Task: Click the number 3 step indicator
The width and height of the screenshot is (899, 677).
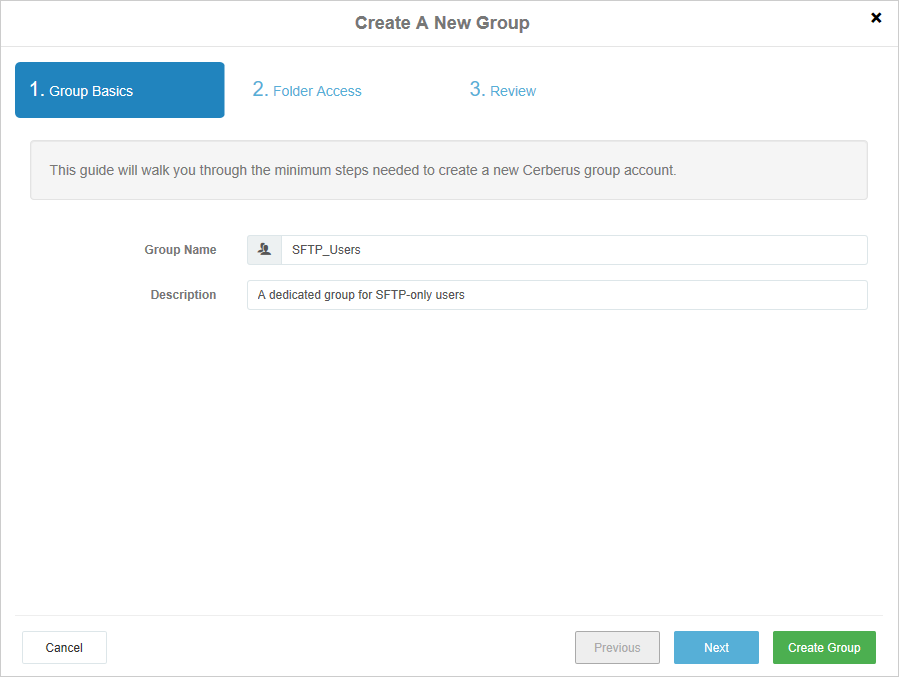Action: point(477,89)
